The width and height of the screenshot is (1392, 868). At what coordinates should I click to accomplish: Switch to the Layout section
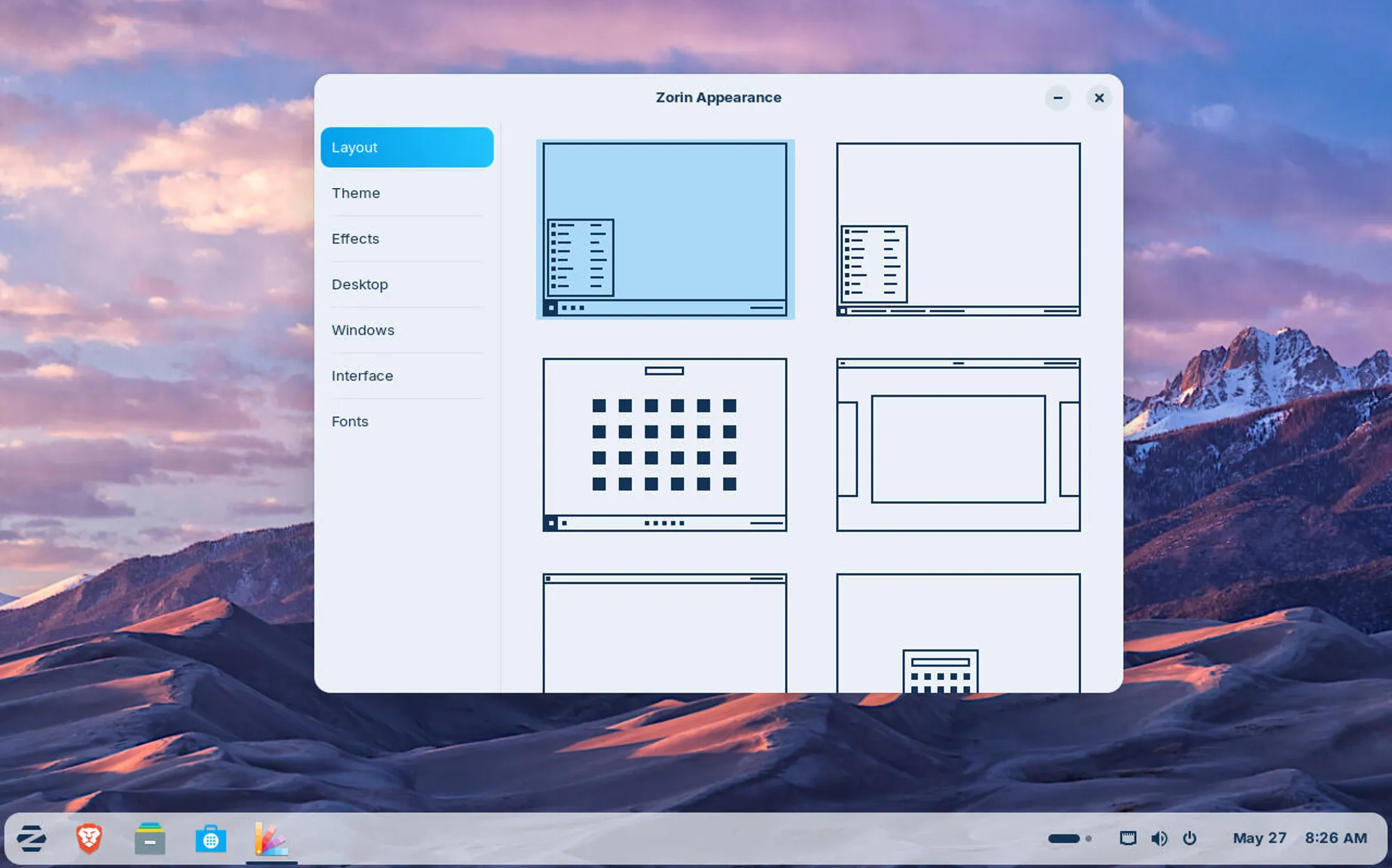407,147
